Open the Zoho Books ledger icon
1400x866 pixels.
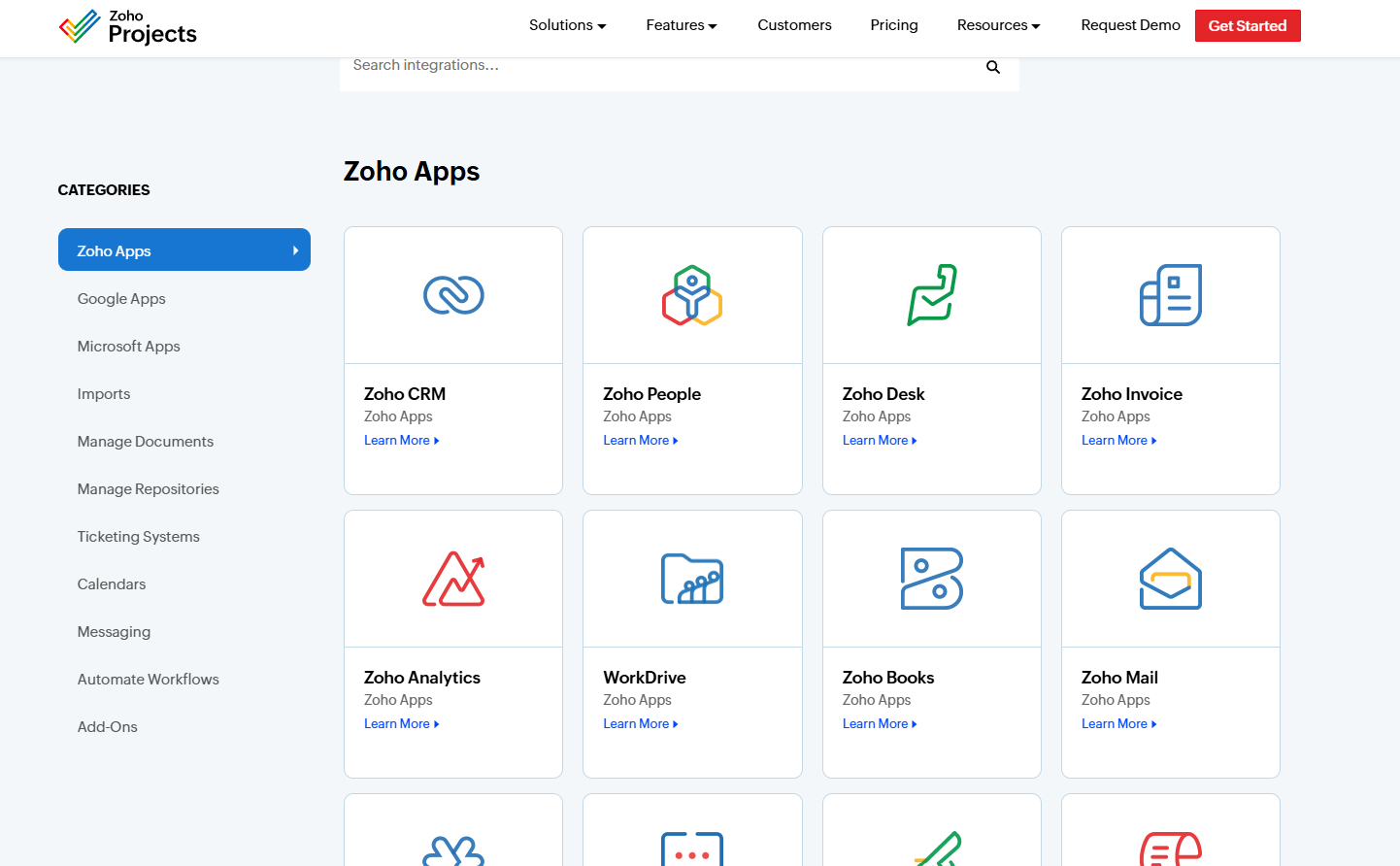point(932,579)
